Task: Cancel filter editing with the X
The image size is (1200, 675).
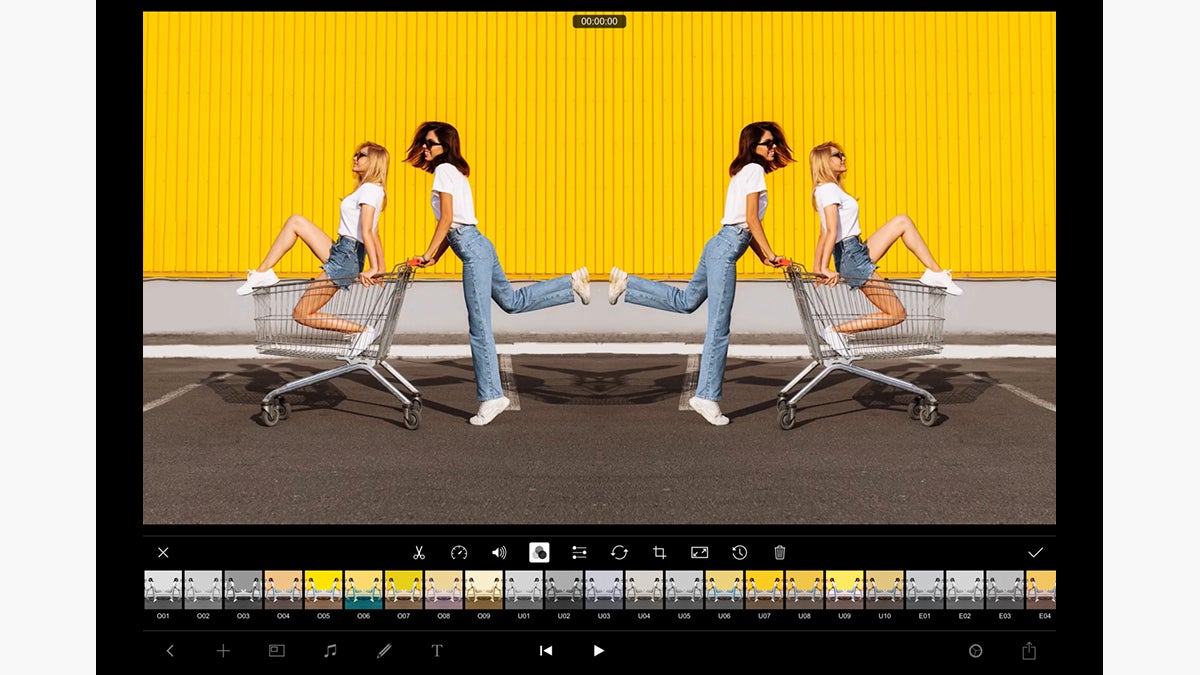Action: click(x=163, y=551)
